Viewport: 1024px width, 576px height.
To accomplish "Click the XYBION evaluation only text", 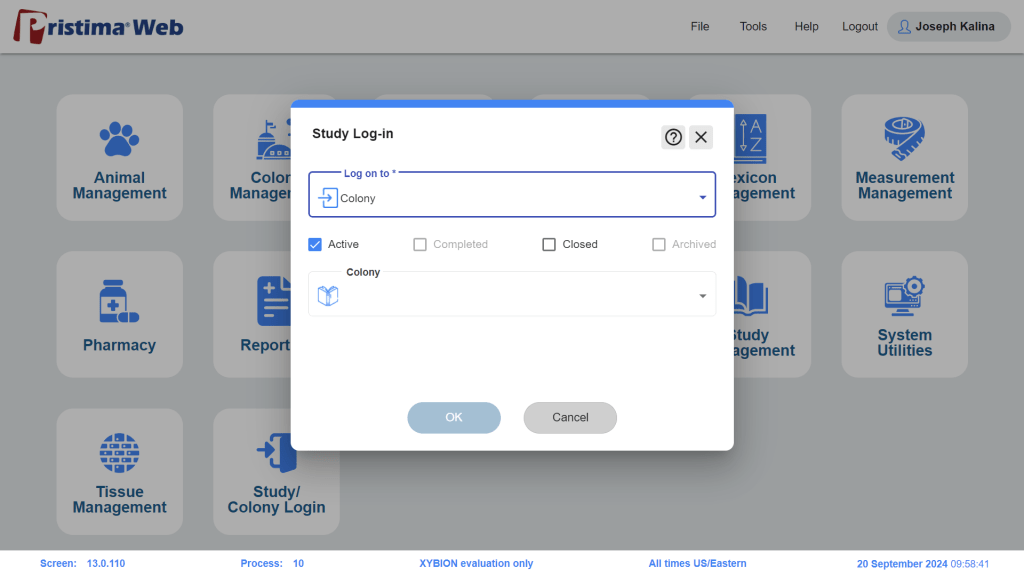I will coord(476,564).
